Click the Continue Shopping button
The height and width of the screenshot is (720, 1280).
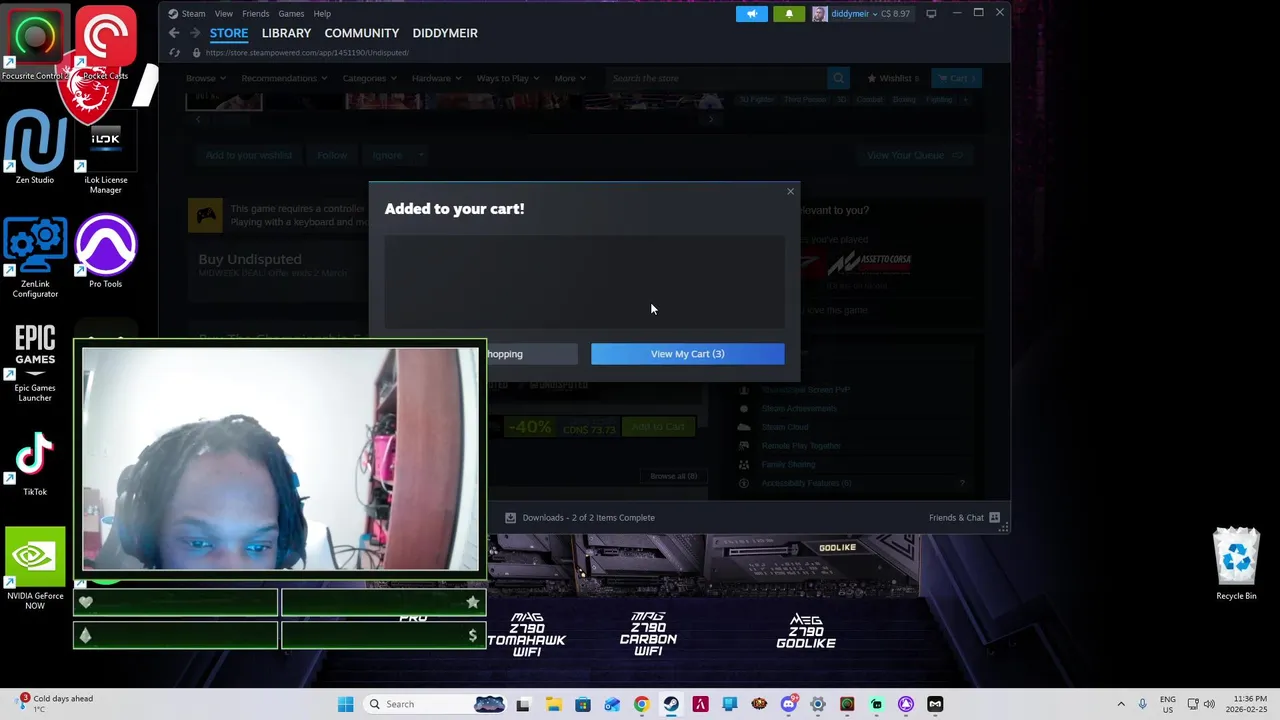click(x=531, y=354)
